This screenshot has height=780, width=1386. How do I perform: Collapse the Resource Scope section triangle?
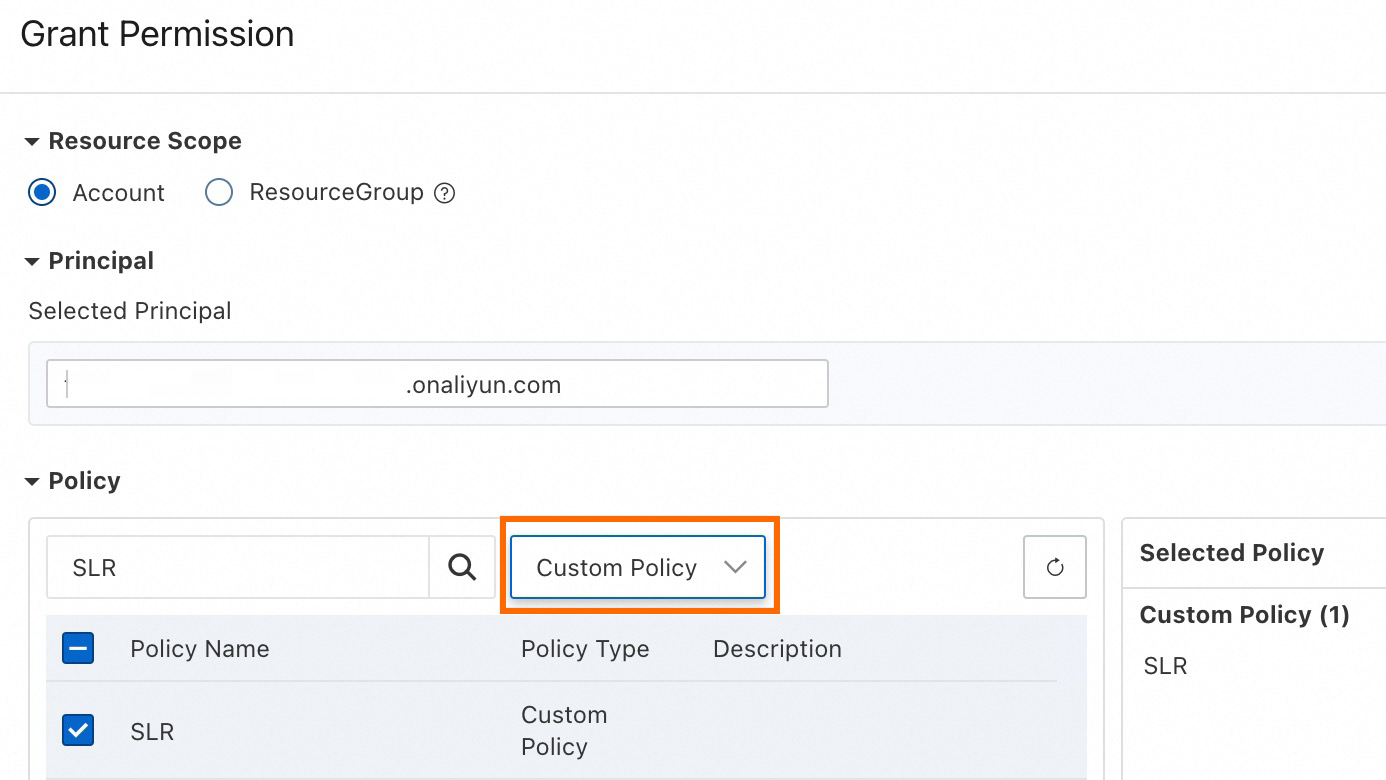click(x=33, y=140)
